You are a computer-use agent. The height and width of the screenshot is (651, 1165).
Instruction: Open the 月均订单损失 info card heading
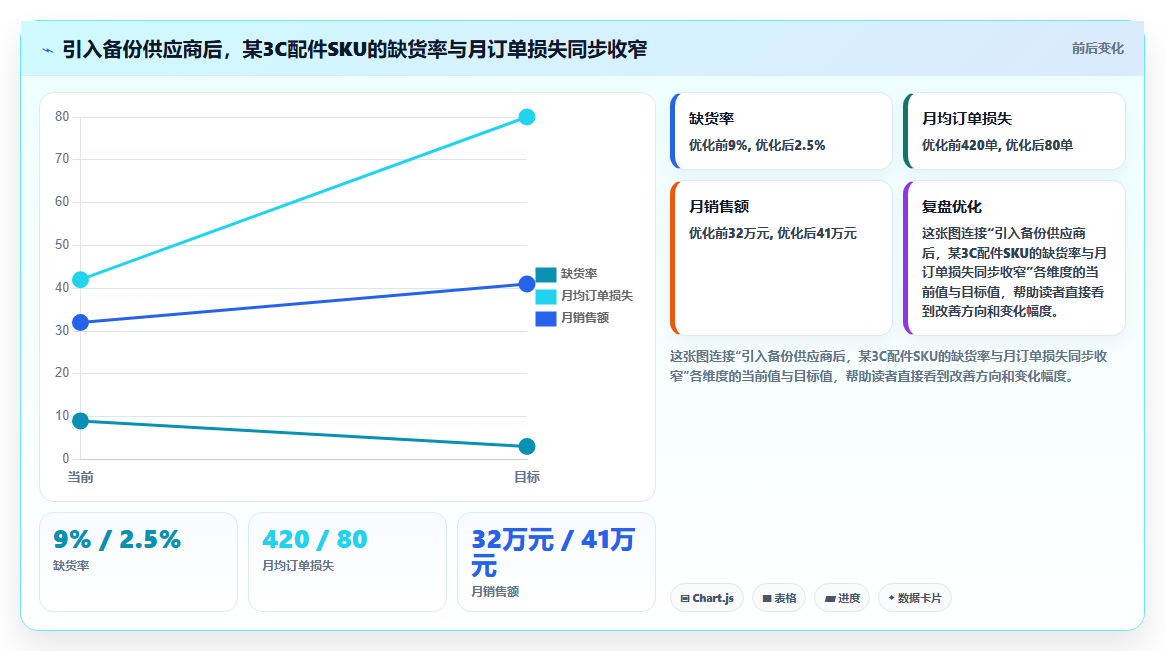point(966,118)
